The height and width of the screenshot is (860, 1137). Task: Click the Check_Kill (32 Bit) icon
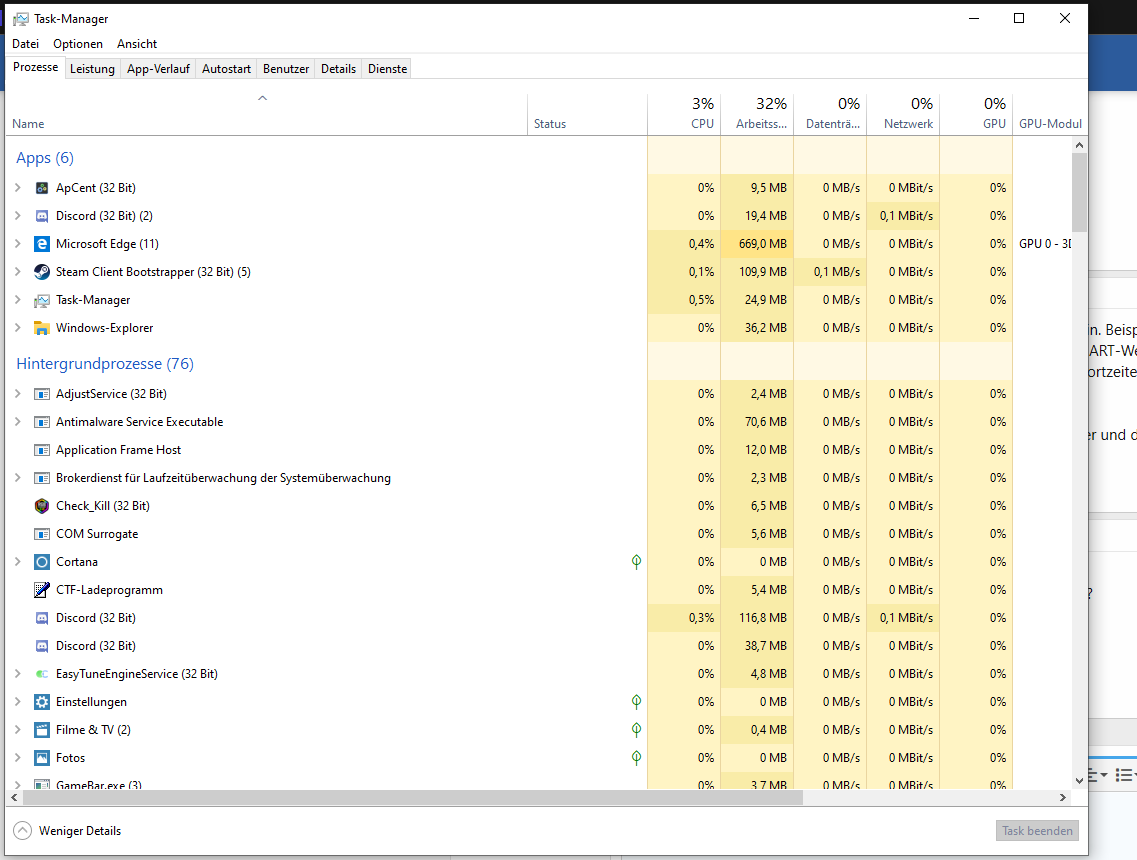click(x=42, y=506)
